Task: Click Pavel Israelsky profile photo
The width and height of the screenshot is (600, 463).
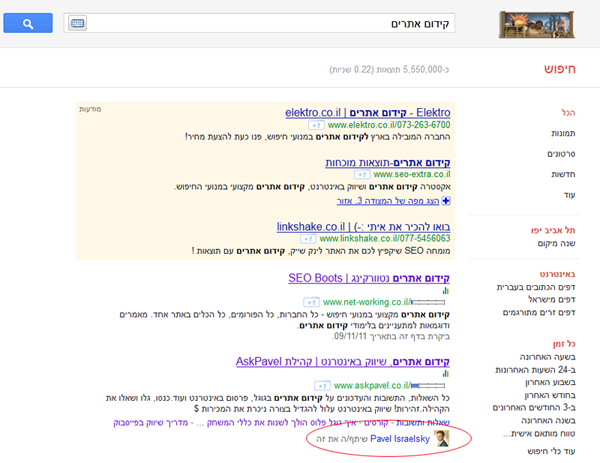Action: [x=443, y=438]
